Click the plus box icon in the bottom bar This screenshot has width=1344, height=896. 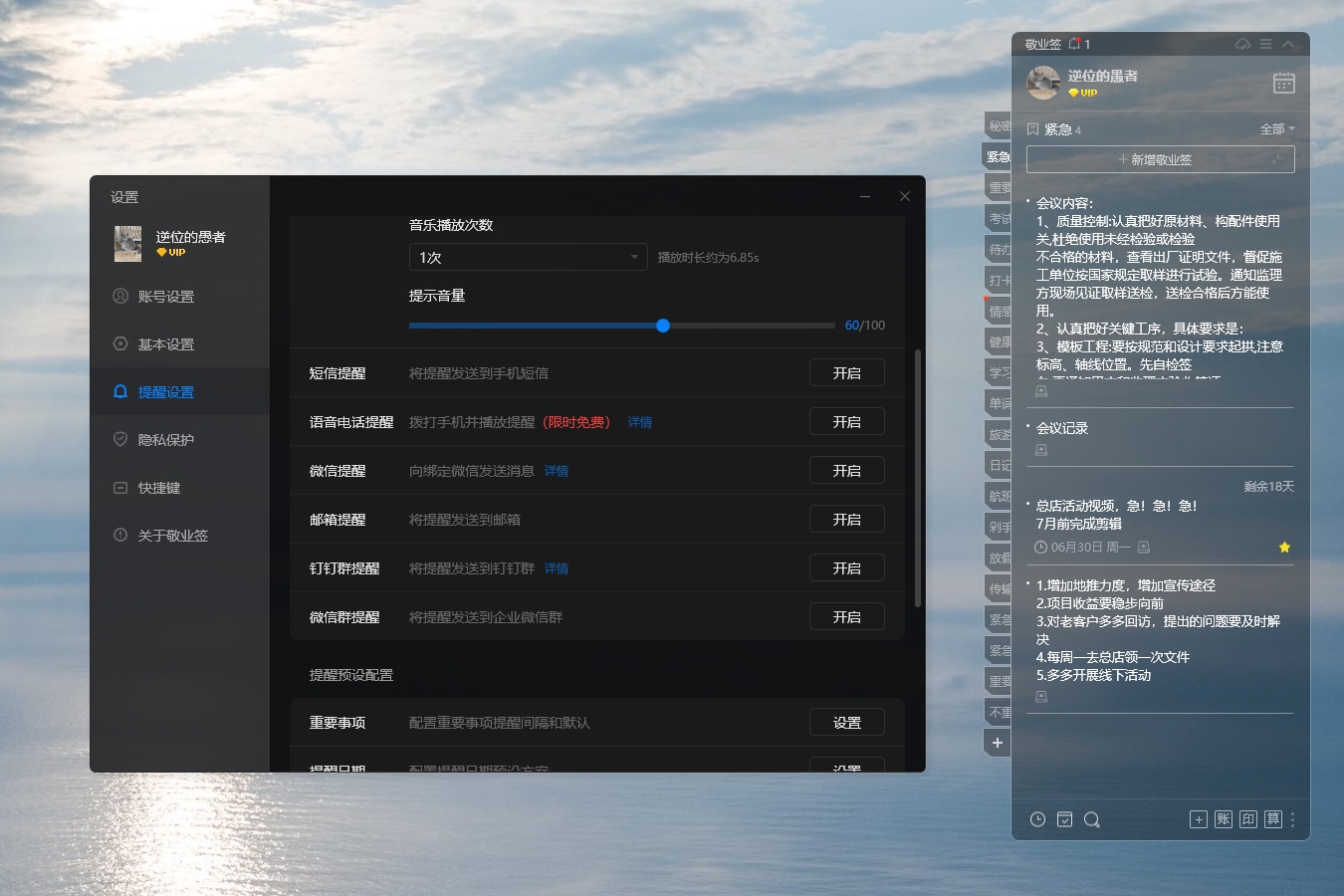coord(1199,819)
